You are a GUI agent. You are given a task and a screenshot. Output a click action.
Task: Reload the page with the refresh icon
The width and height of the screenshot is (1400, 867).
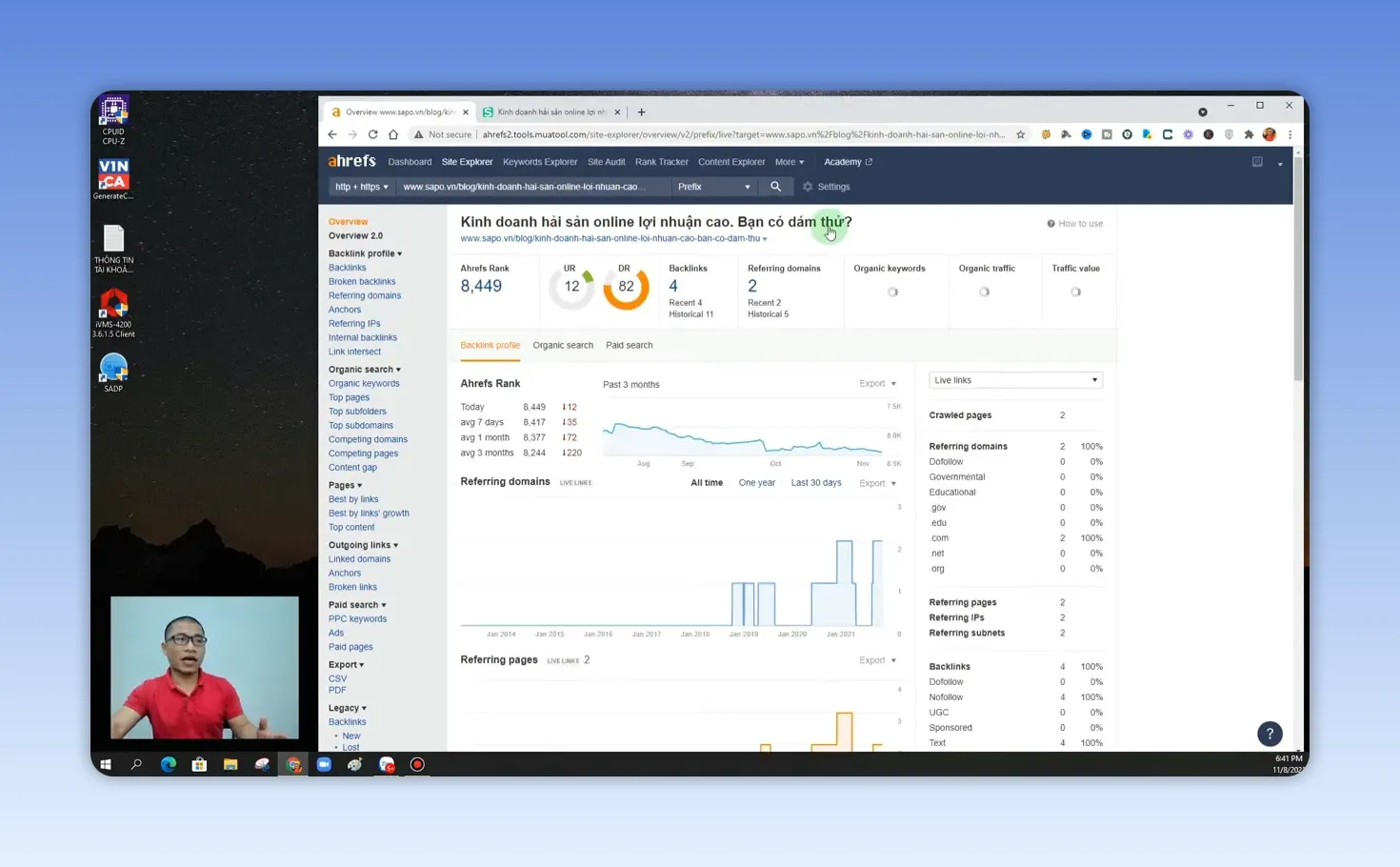(x=372, y=134)
